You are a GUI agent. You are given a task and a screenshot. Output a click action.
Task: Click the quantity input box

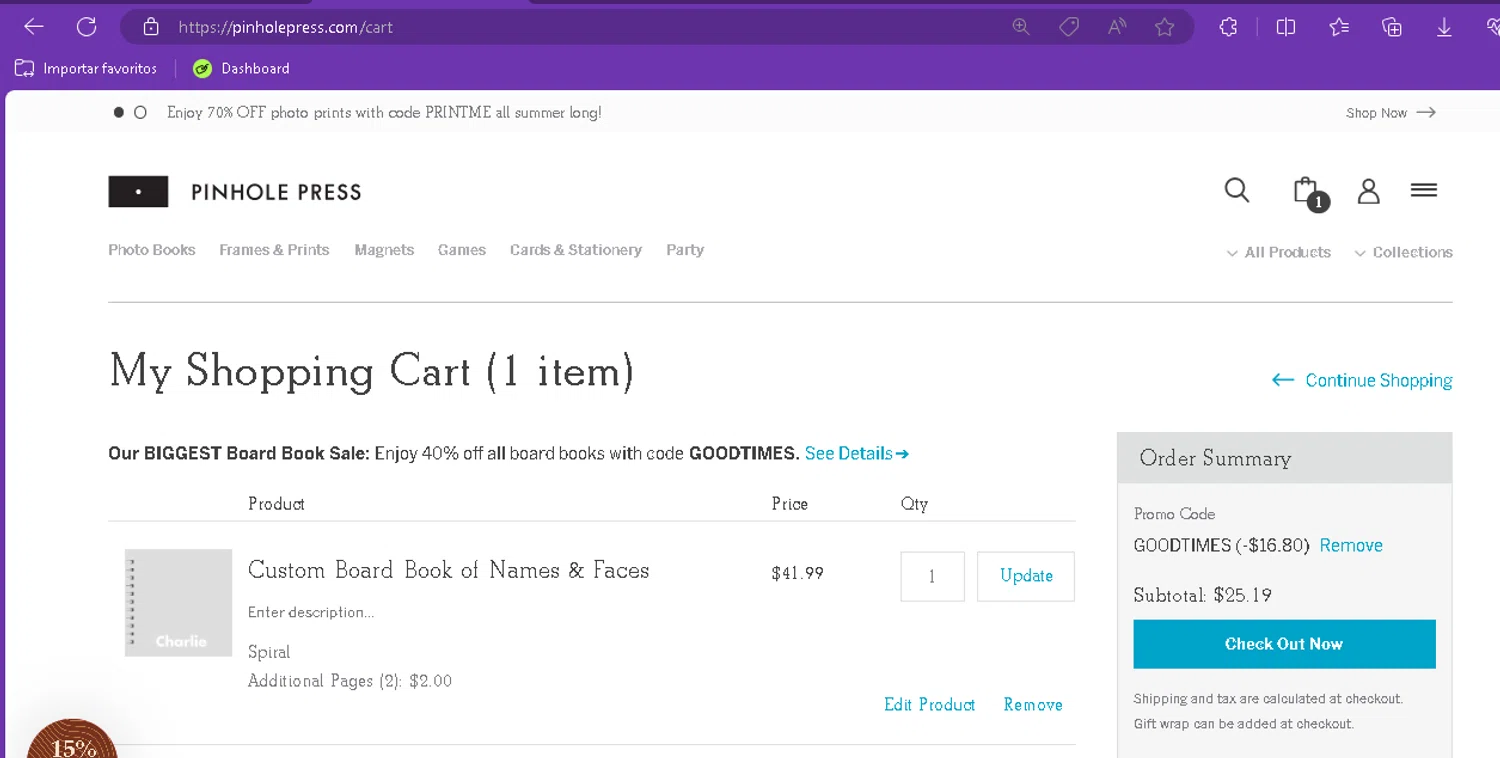(932, 576)
